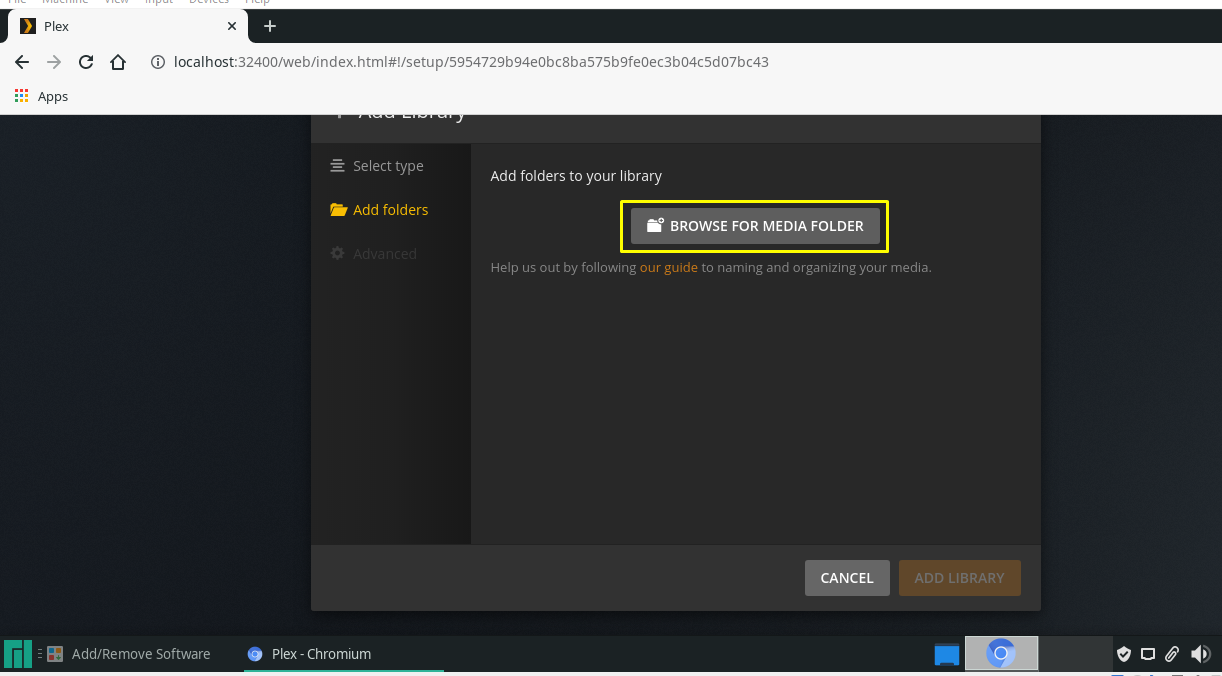Open the Apps bookmarks shortcut

coord(41,96)
